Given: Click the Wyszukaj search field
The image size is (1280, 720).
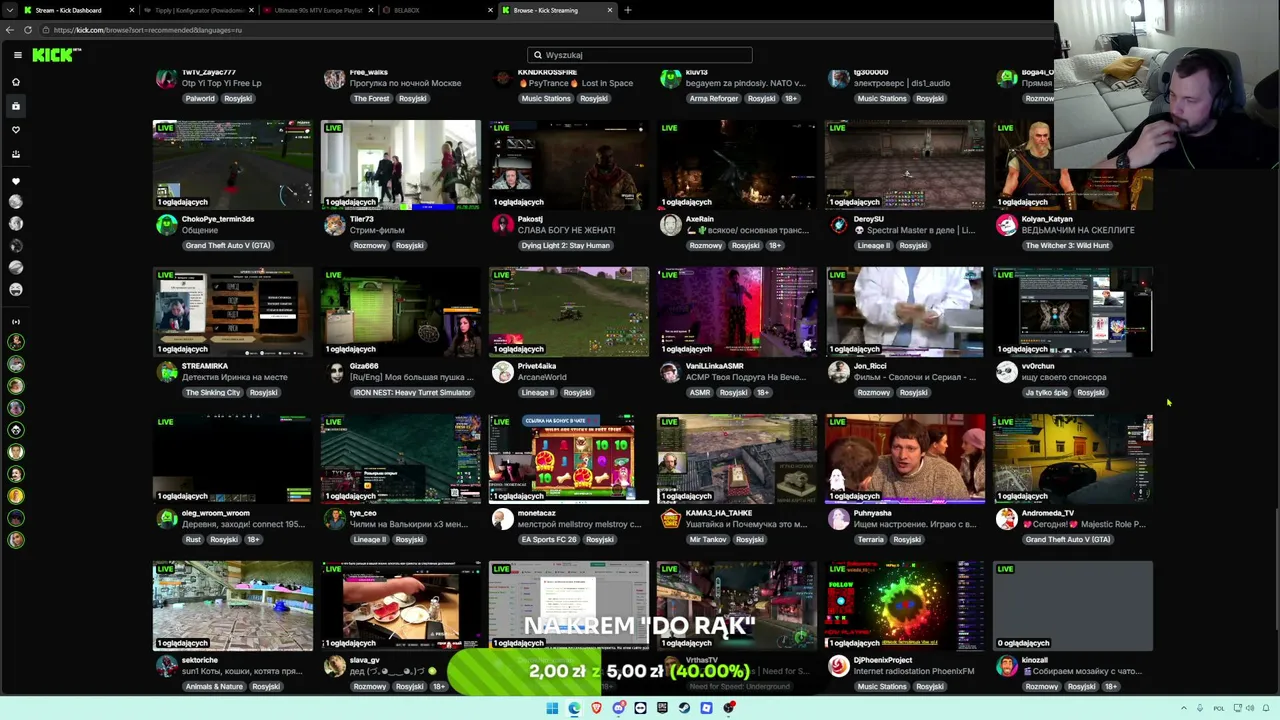Looking at the screenshot, I should [640, 55].
